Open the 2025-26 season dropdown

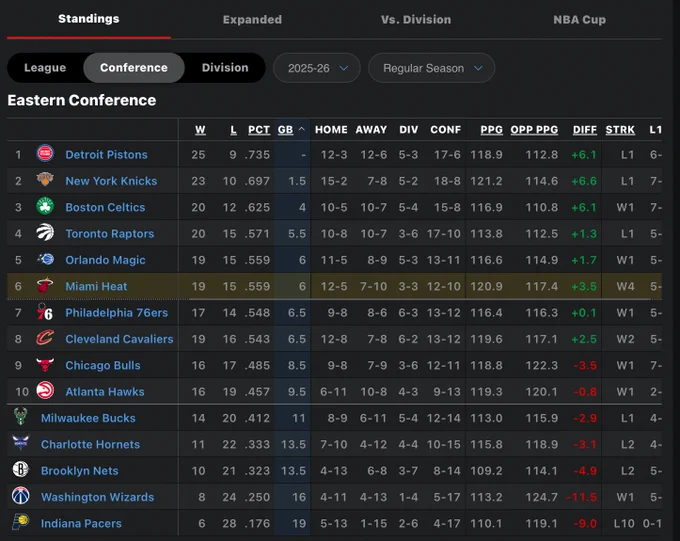317,68
